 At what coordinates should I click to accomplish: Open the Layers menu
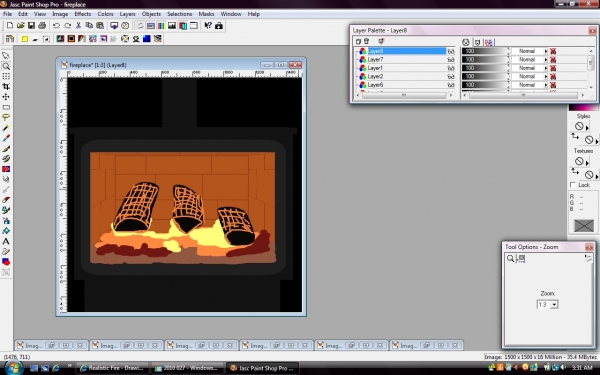[x=127, y=14]
